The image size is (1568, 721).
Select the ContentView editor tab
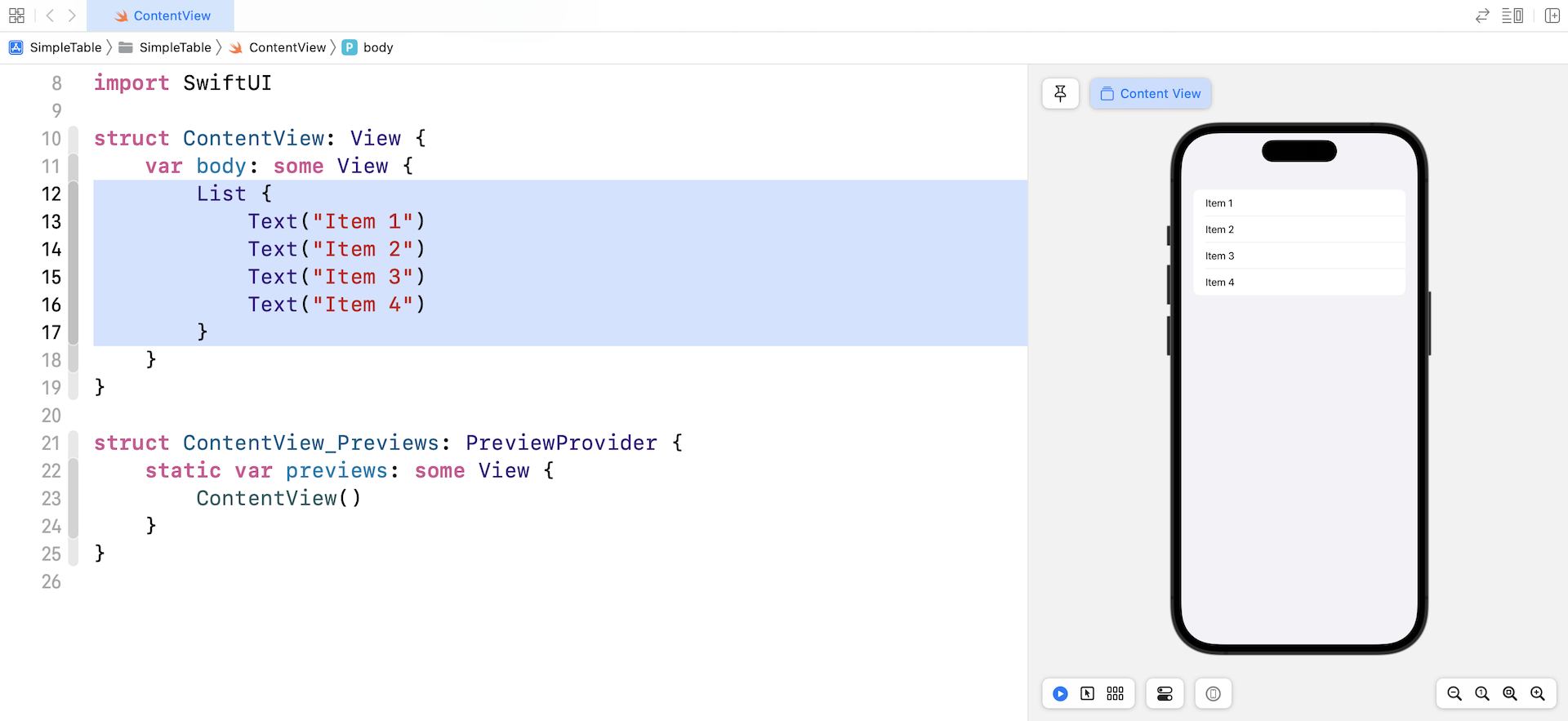[x=161, y=16]
